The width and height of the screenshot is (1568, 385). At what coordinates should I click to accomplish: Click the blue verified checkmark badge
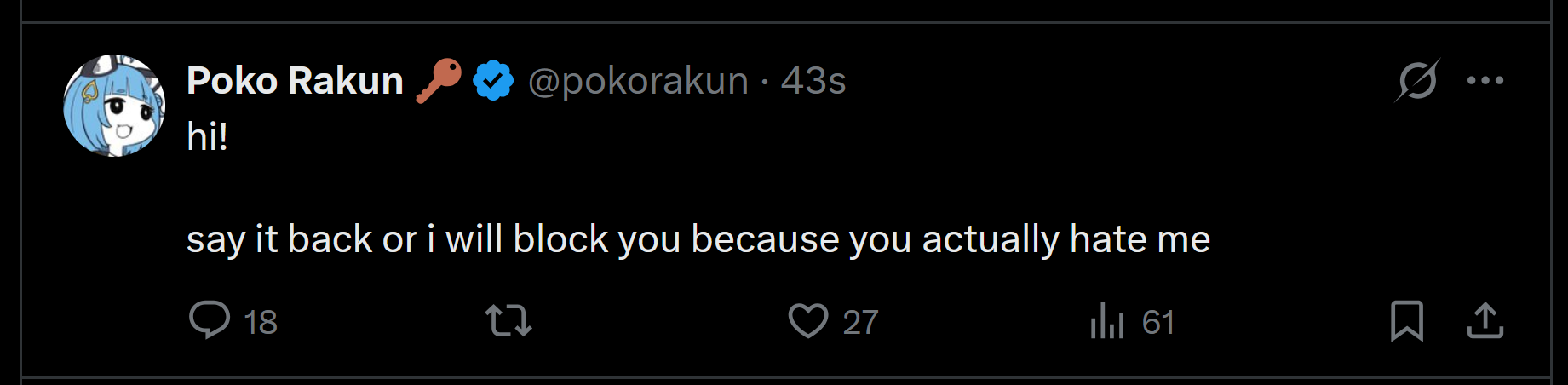click(493, 81)
